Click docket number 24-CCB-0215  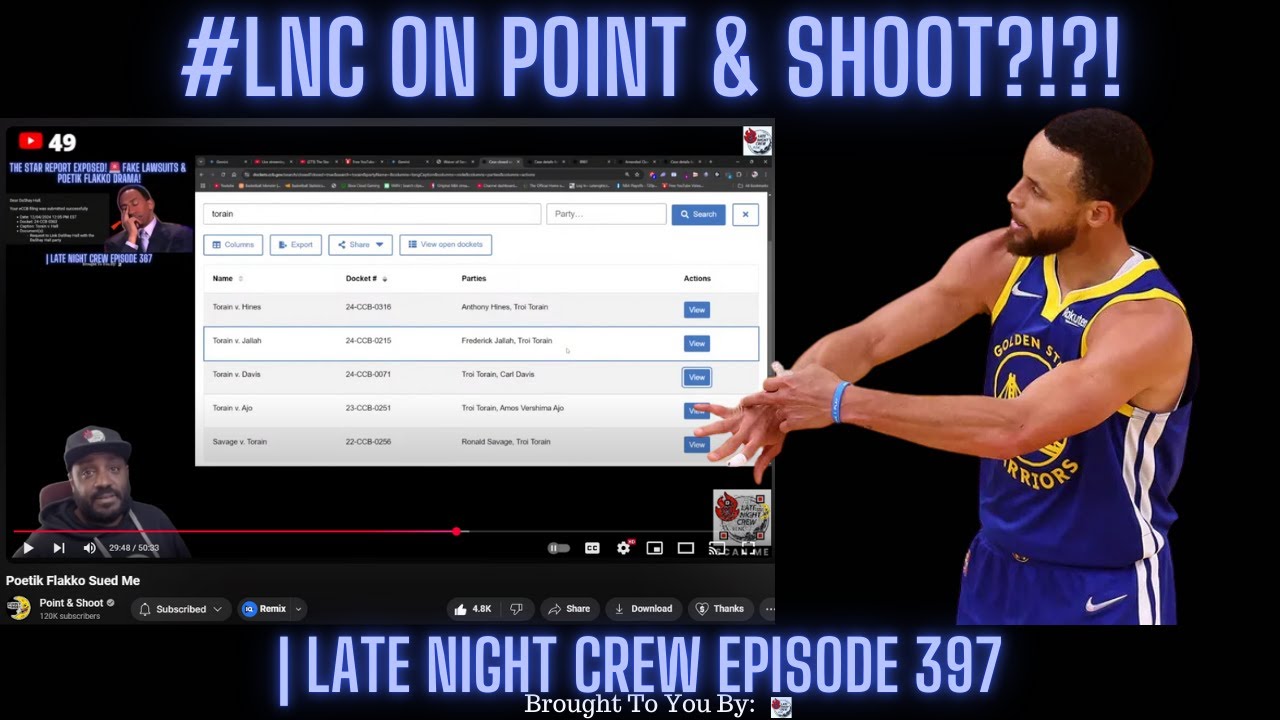368,340
